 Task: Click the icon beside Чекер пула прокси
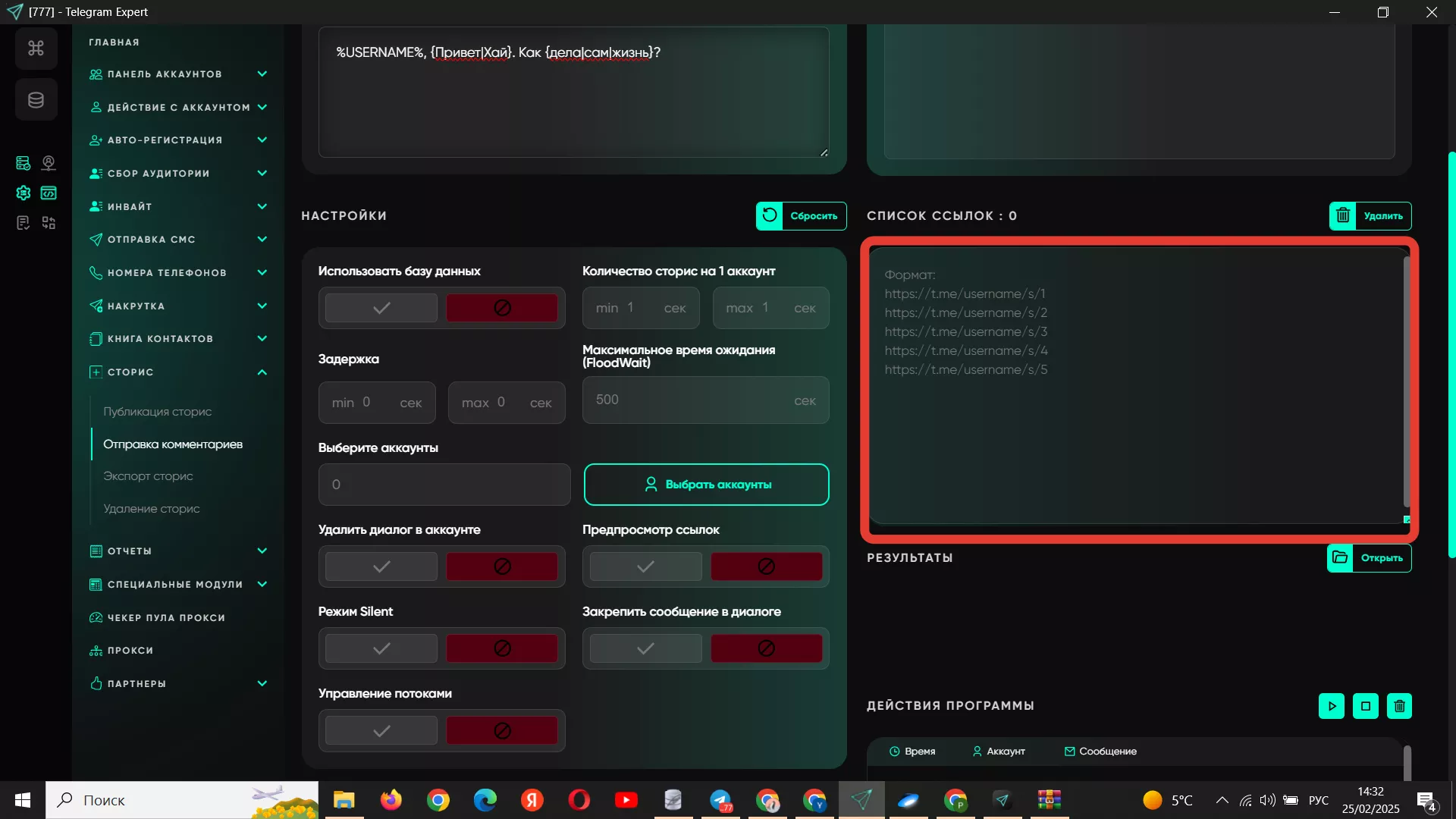pyautogui.click(x=96, y=617)
